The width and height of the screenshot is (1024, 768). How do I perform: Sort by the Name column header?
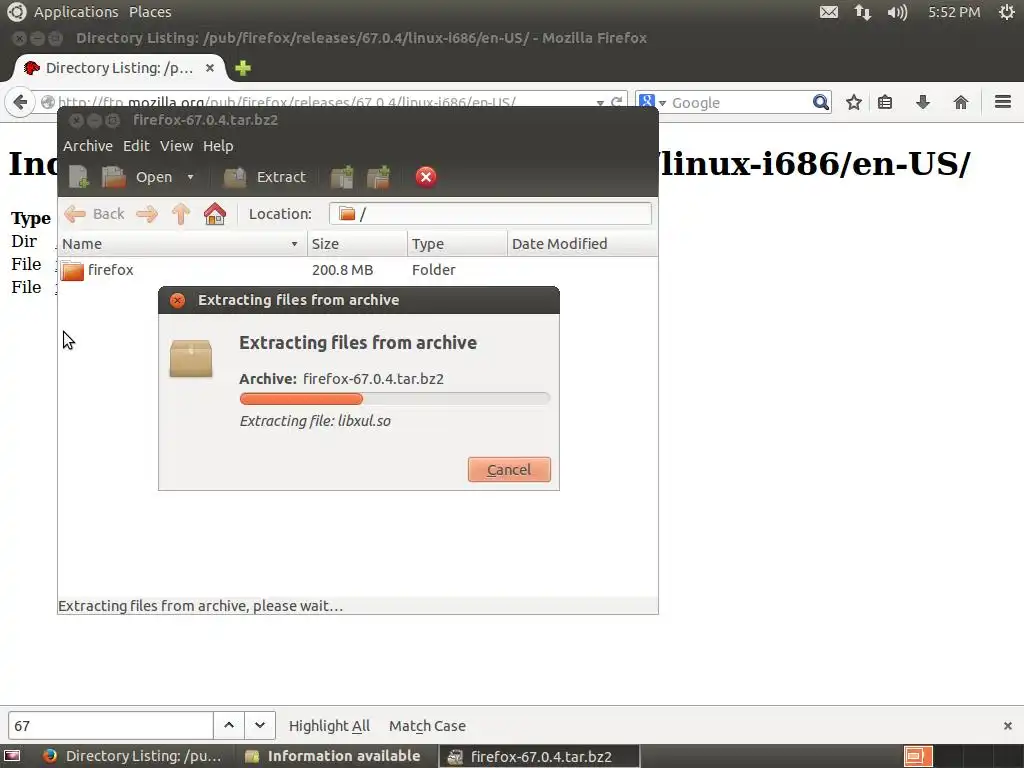[x=182, y=244]
